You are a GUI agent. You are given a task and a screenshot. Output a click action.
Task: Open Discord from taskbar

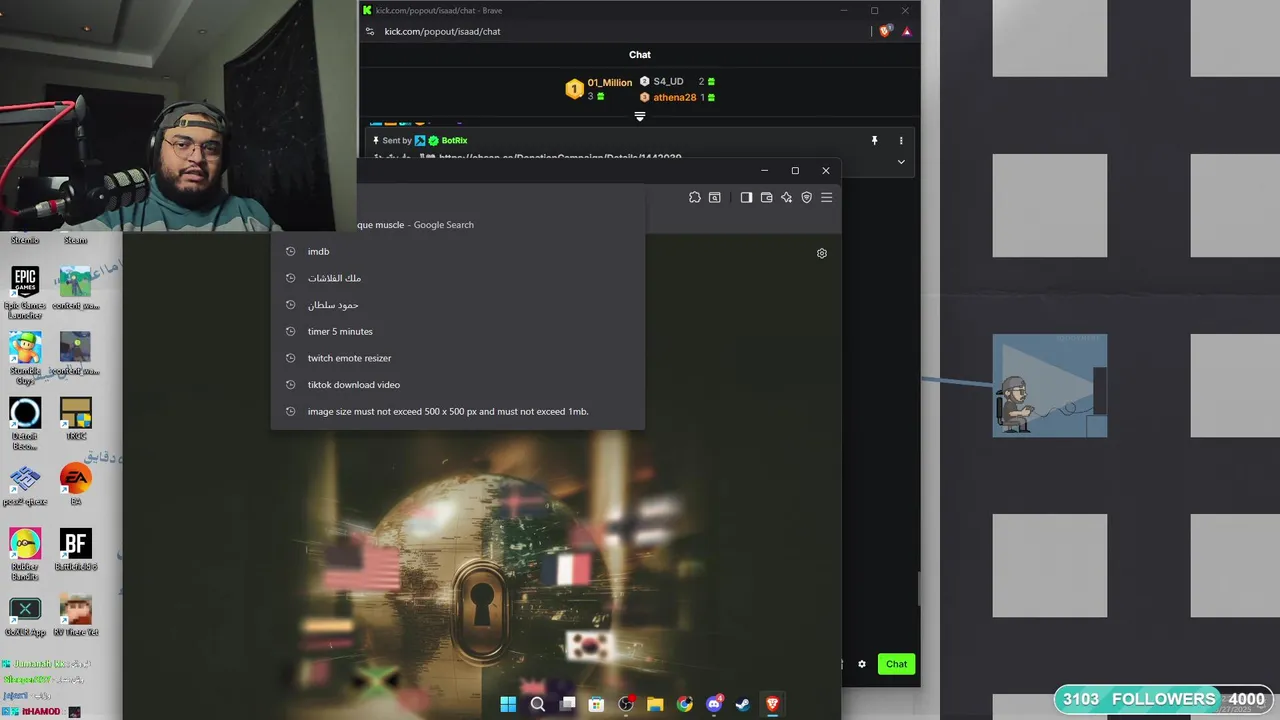(x=714, y=704)
